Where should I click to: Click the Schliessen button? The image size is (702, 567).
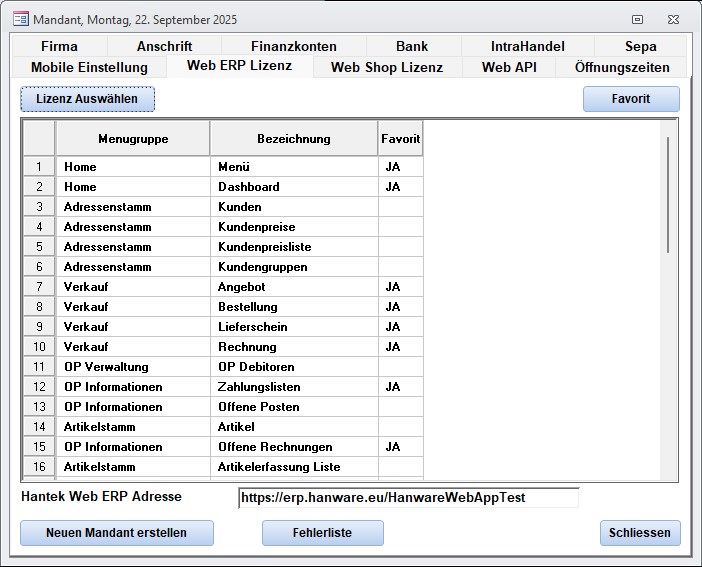(640, 533)
